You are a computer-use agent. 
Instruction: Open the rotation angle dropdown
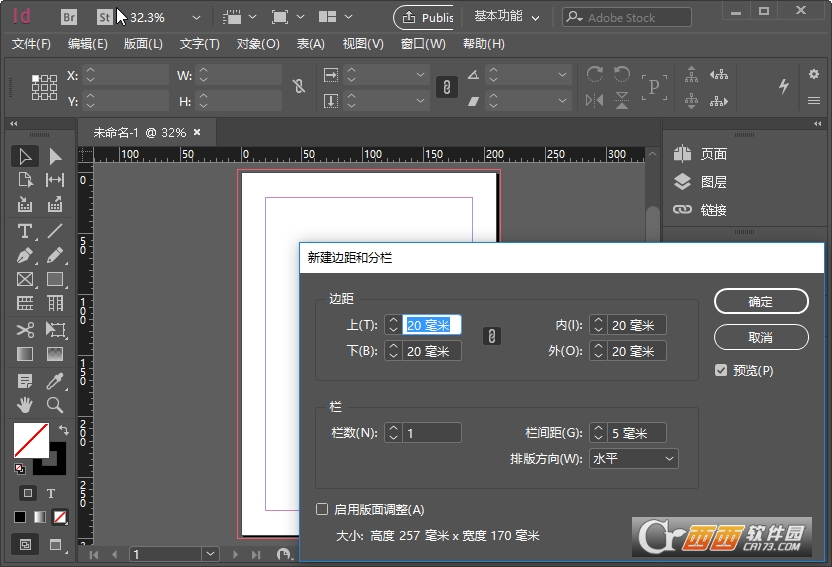point(562,75)
